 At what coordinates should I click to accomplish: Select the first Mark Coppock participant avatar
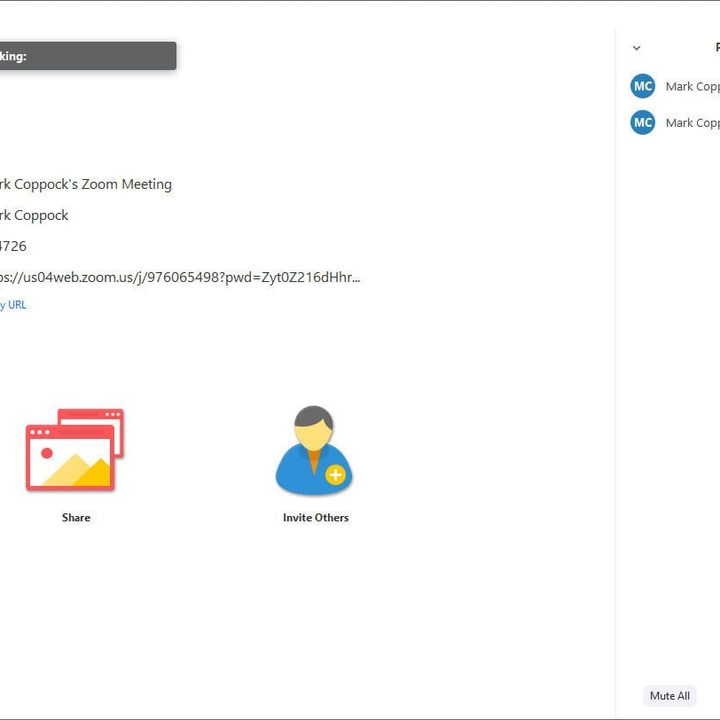pyautogui.click(x=642, y=86)
